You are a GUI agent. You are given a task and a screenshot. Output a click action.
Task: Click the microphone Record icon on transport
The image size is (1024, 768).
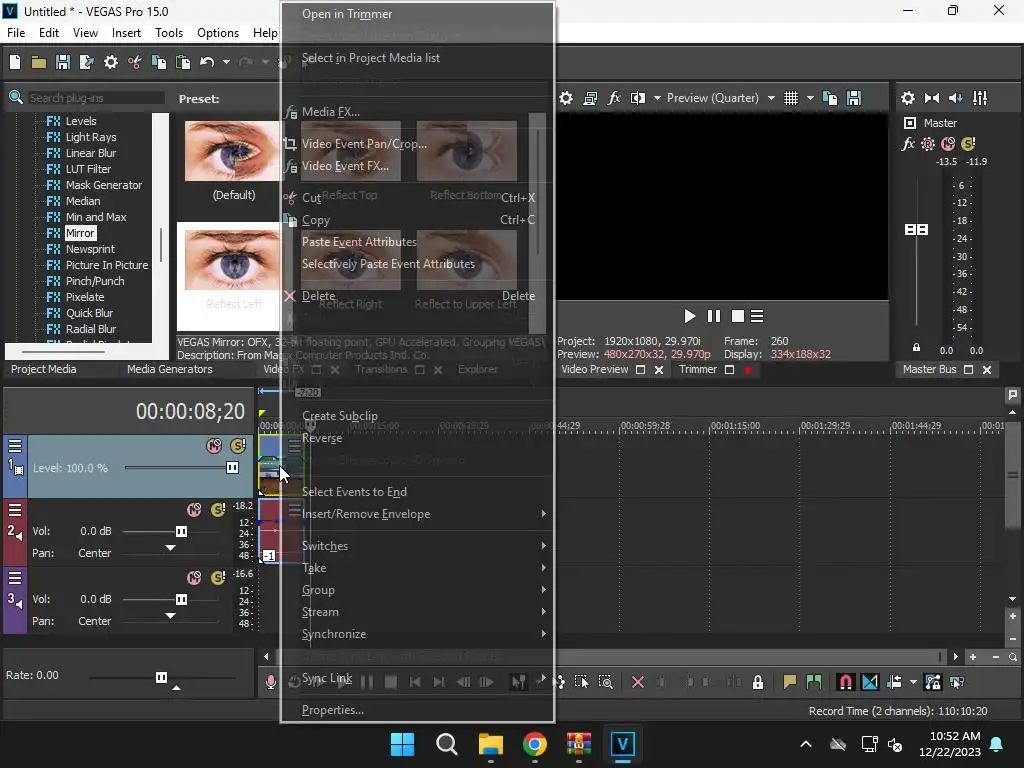[x=271, y=682]
